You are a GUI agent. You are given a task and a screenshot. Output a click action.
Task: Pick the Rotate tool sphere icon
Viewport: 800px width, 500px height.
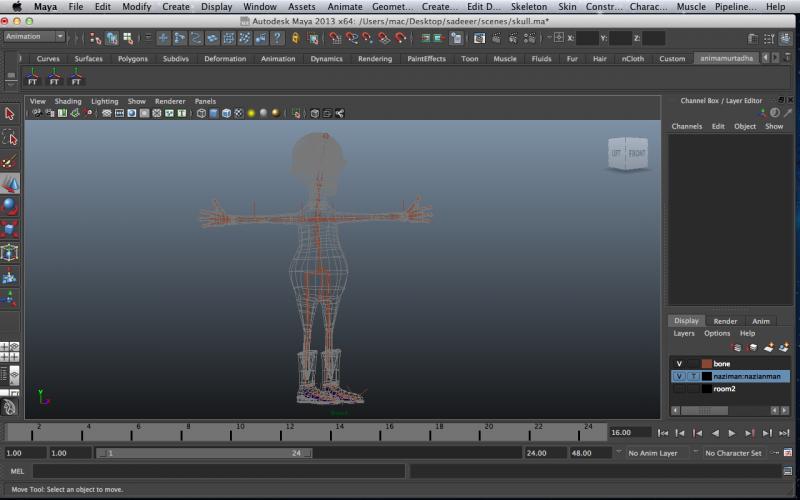point(10,207)
